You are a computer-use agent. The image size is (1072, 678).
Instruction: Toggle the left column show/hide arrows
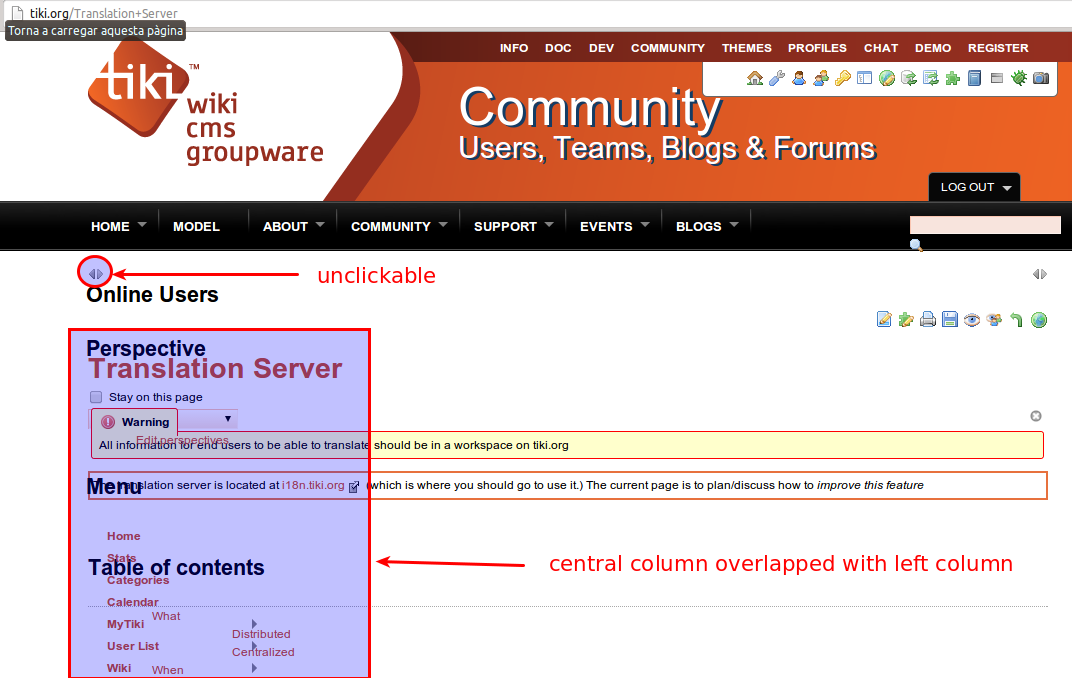point(96,274)
